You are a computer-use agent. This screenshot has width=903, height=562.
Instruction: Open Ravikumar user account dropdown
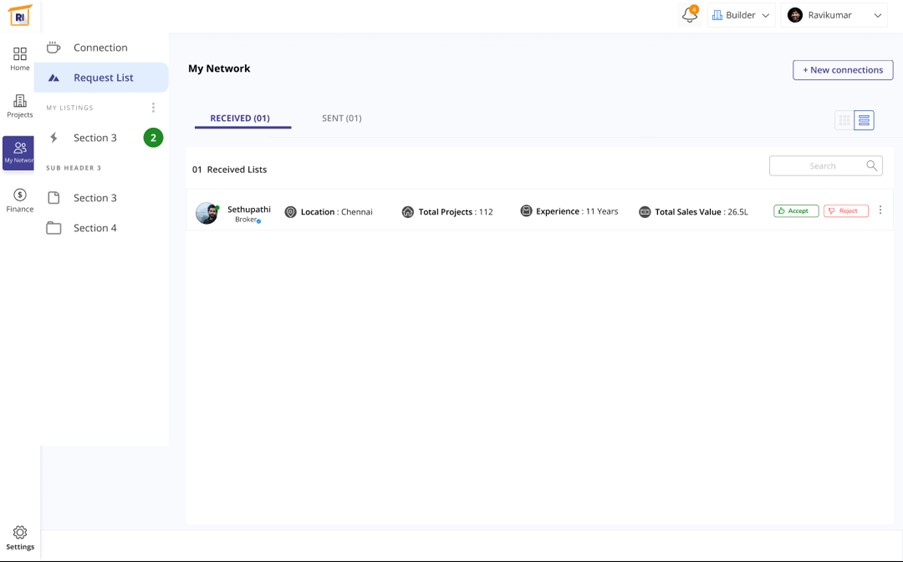point(835,15)
